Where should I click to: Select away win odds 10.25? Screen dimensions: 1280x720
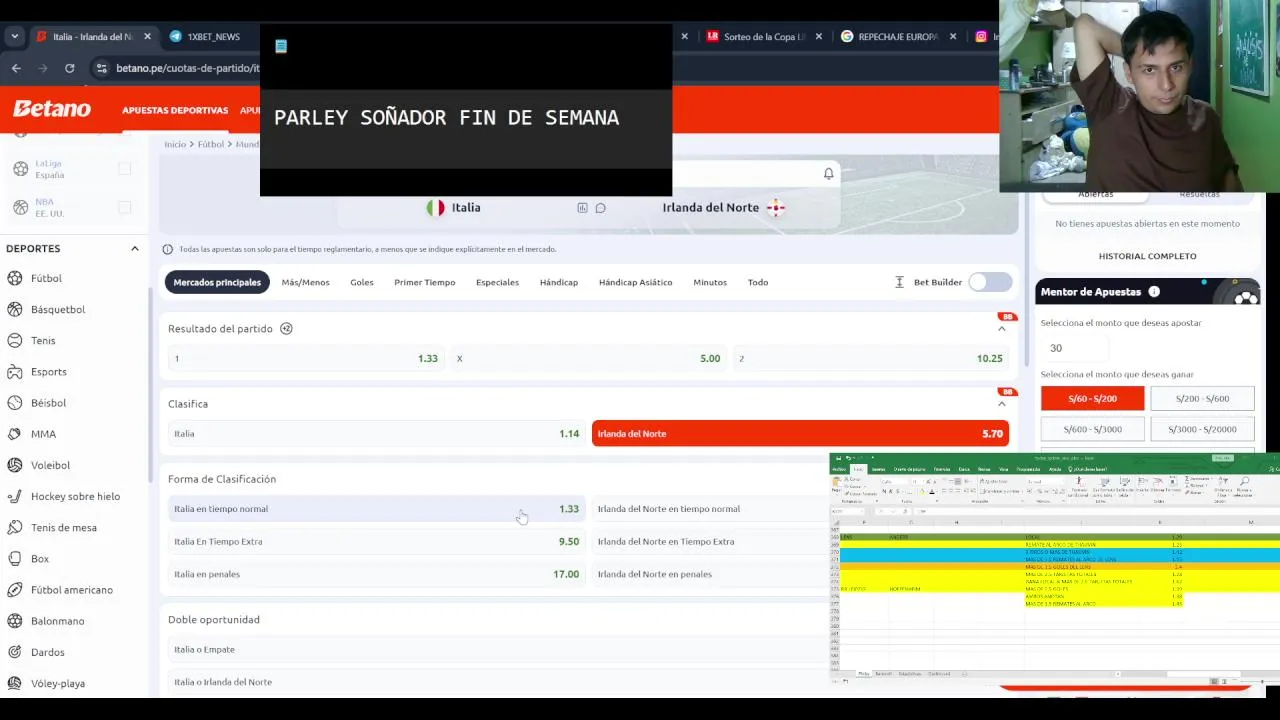click(870, 358)
